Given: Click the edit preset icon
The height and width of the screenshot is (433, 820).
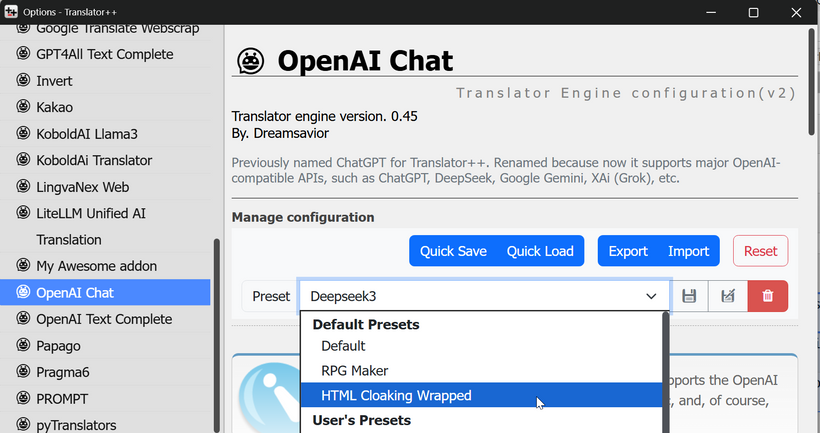Looking at the screenshot, I should point(728,296).
